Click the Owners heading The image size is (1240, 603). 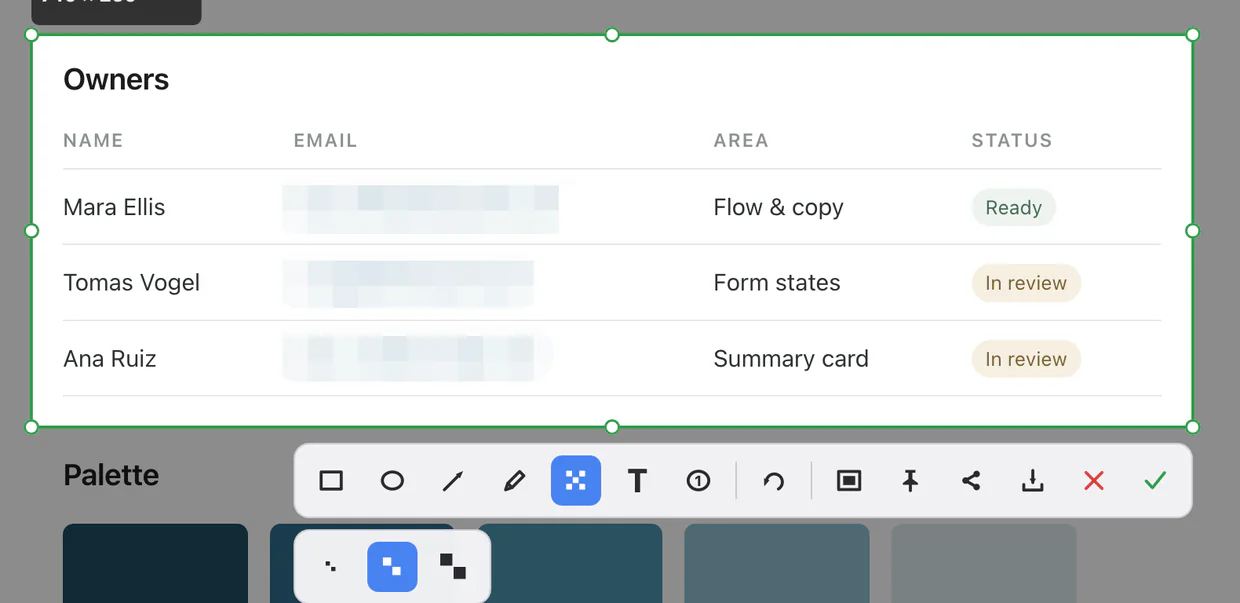(x=116, y=80)
